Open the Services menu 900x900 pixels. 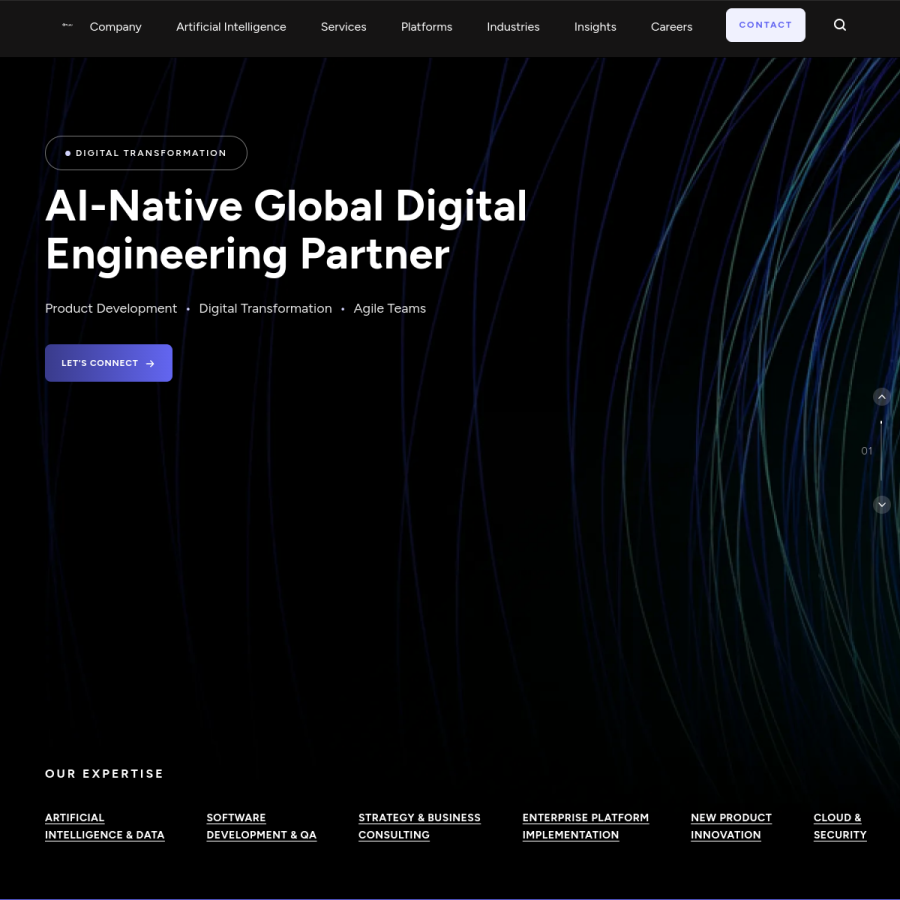[x=343, y=27]
